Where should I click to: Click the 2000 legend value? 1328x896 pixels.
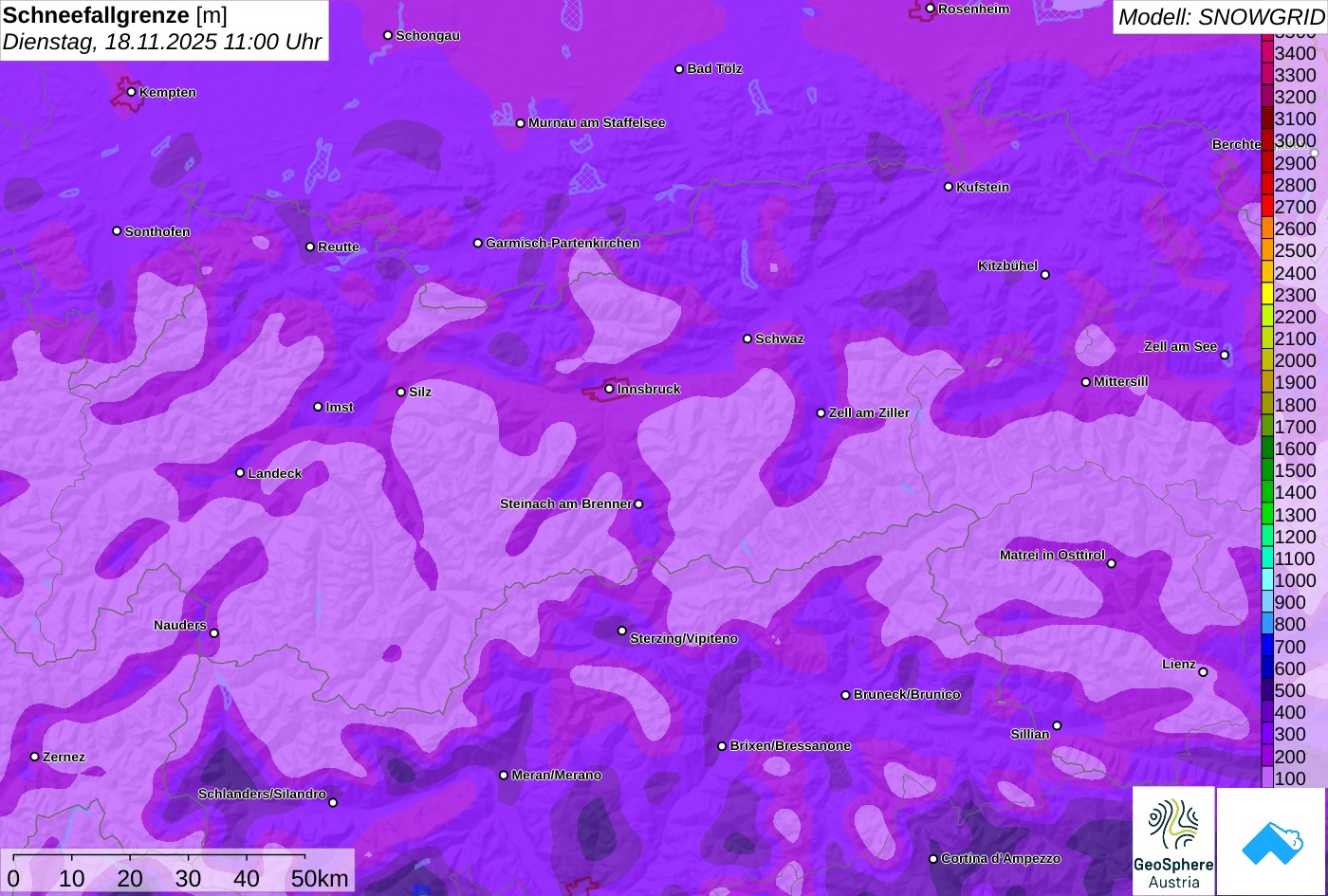[x=1296, y=360]
